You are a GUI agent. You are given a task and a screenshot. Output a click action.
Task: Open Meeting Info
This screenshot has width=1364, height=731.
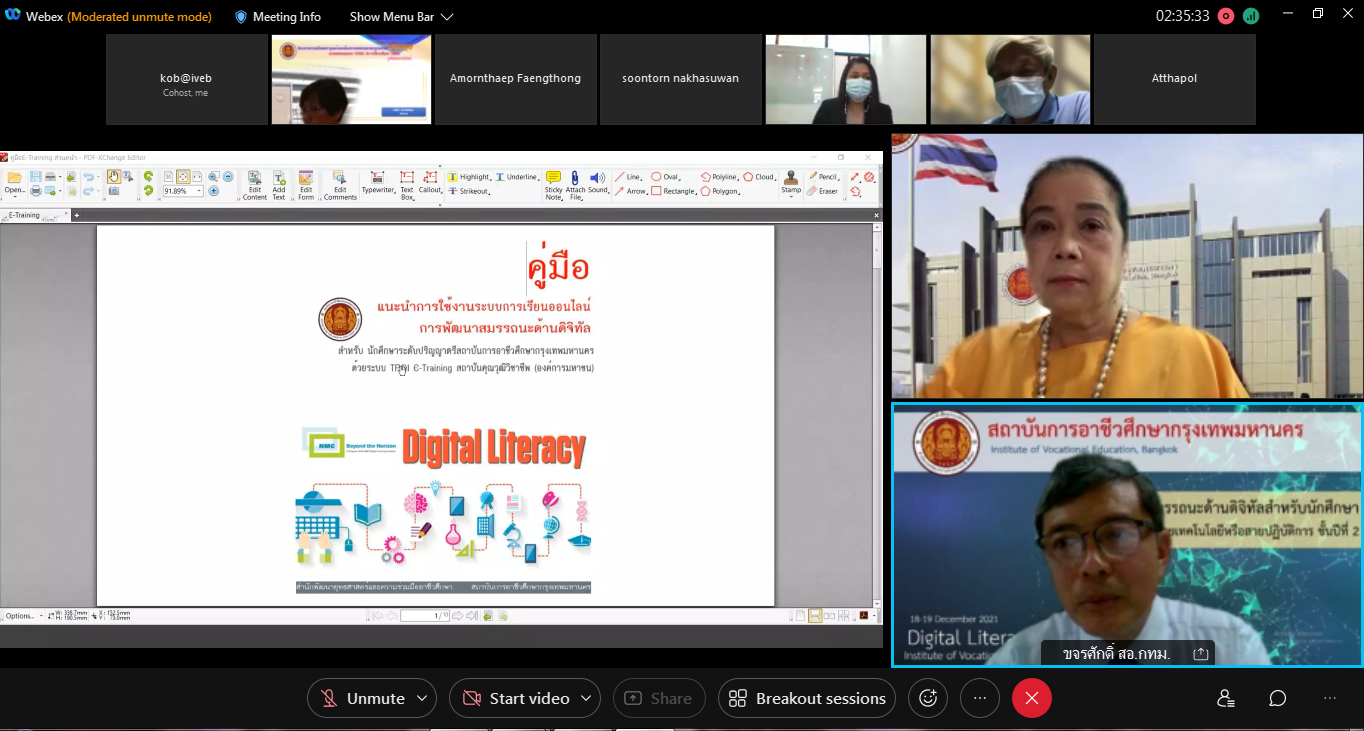[277, 17]
